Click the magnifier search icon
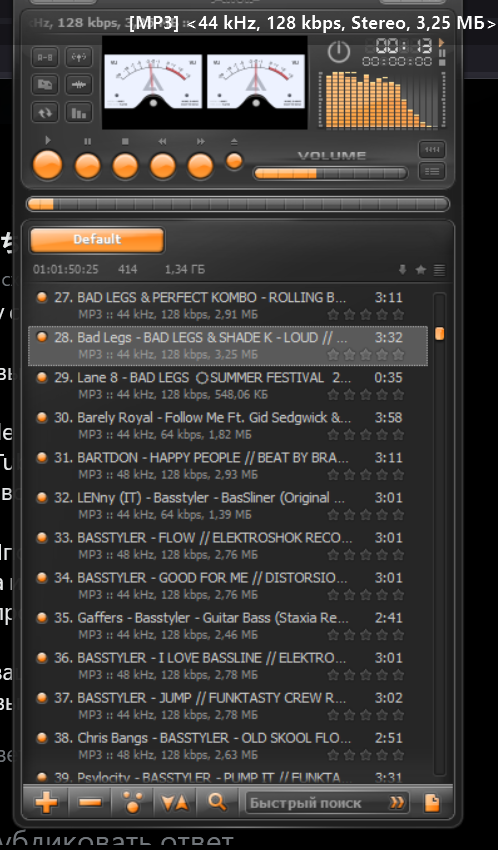498x850 pixels. tap(217, 803)
